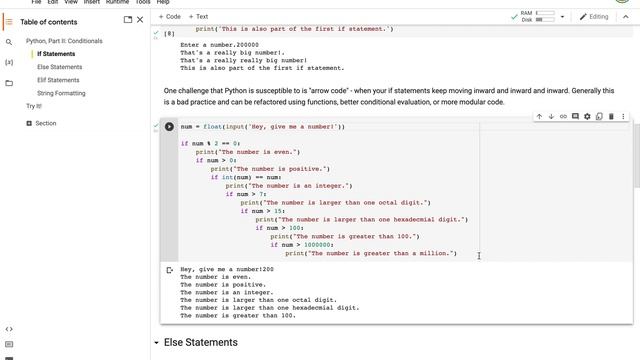
Task: Add a comment to the cell
Action: tap(575, 116)
